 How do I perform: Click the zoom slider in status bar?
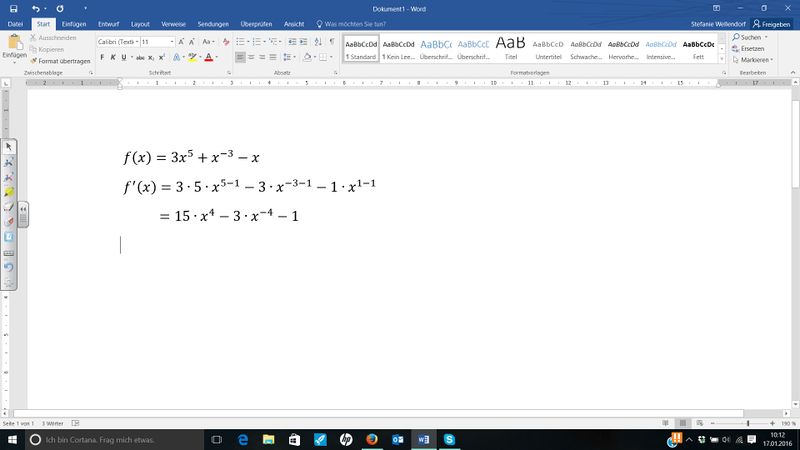pos(748,424)
